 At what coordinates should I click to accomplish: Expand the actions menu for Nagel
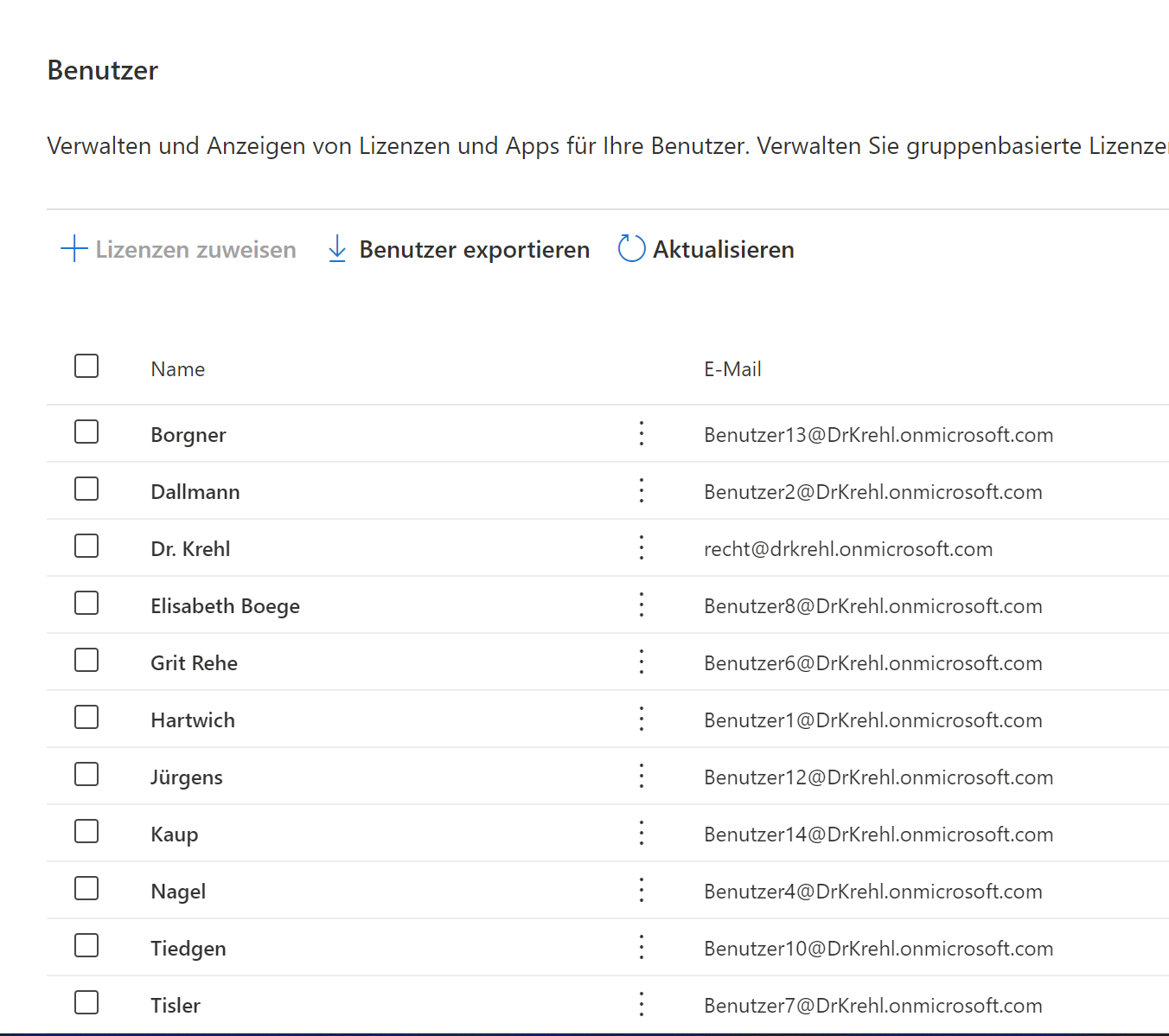coord(642,890)
